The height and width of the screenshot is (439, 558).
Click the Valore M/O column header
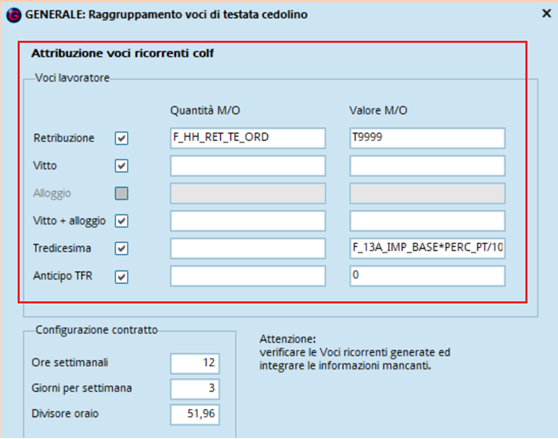click(x=378, y=111)
